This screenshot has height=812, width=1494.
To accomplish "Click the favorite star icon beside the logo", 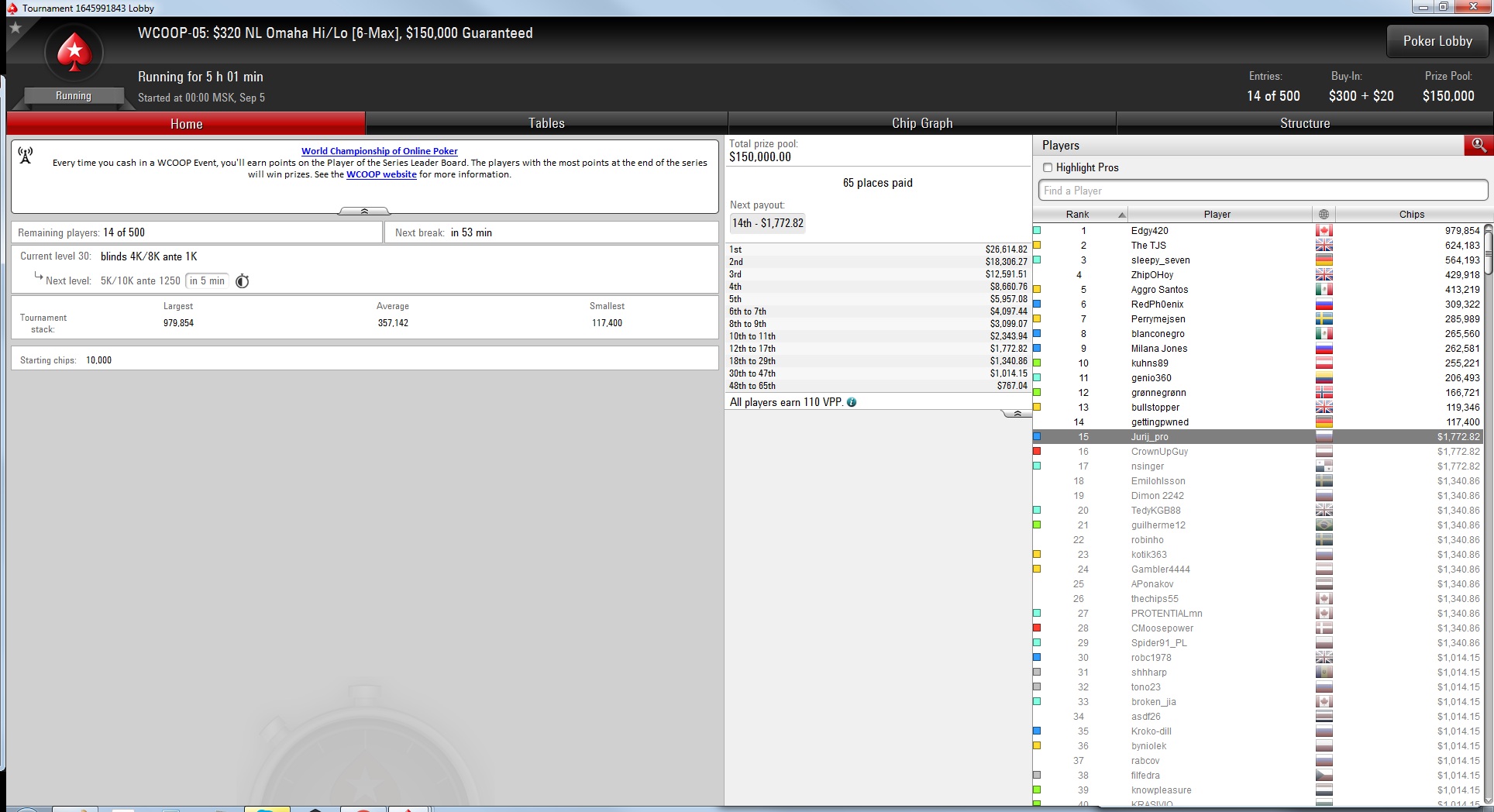I will [x=15, y=29].
